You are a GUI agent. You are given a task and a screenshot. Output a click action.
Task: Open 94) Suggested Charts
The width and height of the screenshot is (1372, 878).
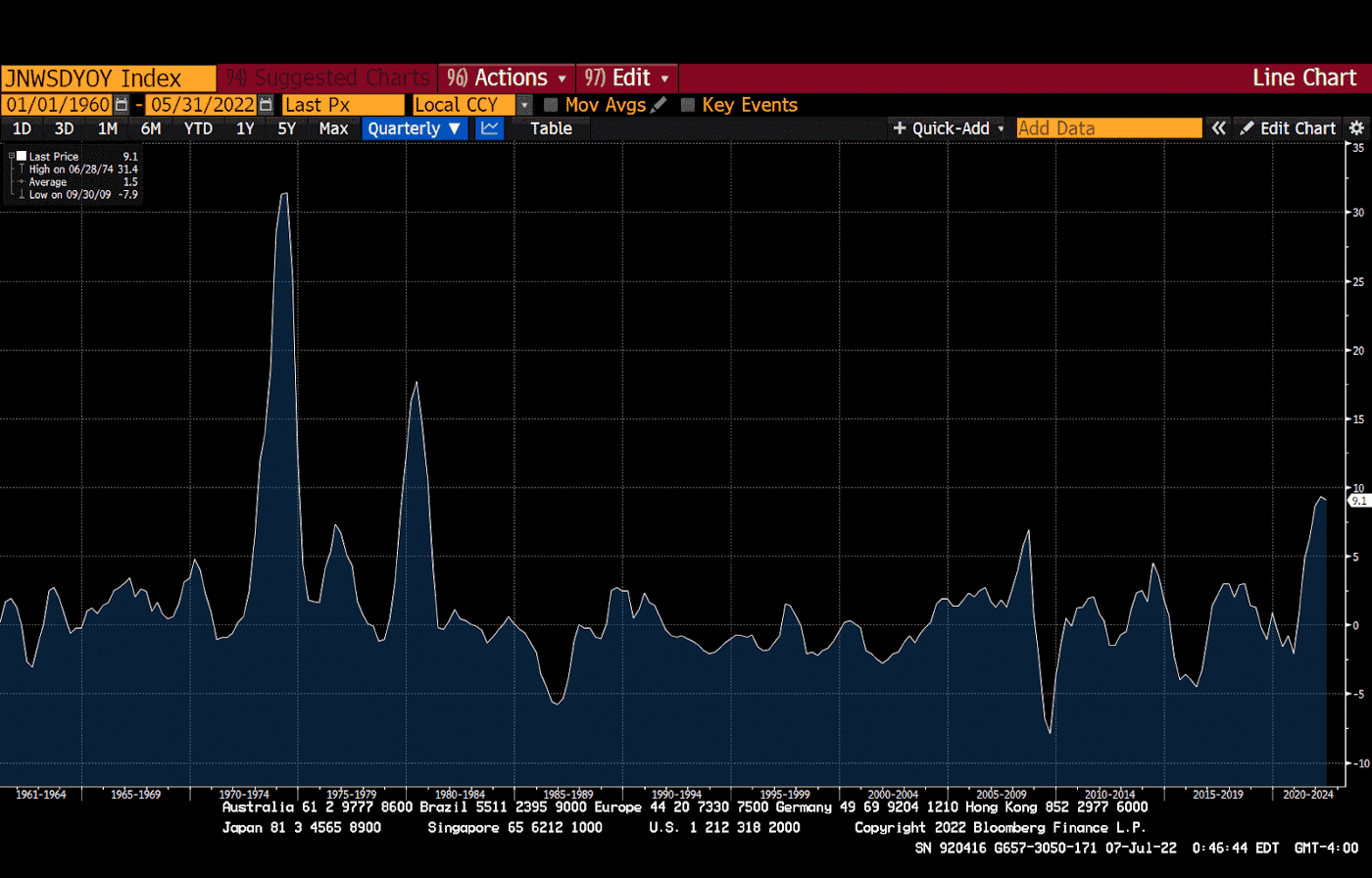(327, 78)
